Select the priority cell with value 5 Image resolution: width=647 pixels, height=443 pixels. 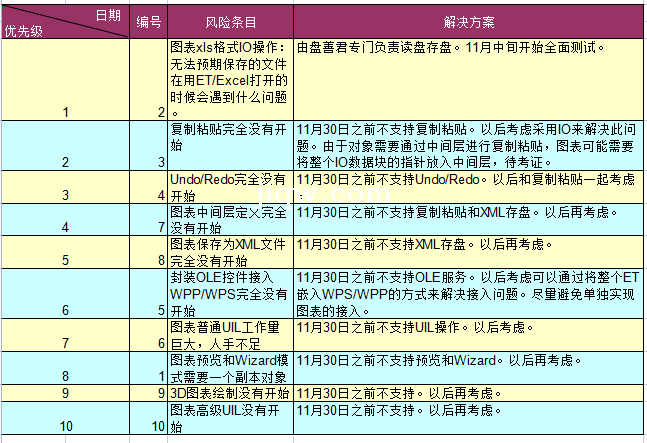click(66, 252)
